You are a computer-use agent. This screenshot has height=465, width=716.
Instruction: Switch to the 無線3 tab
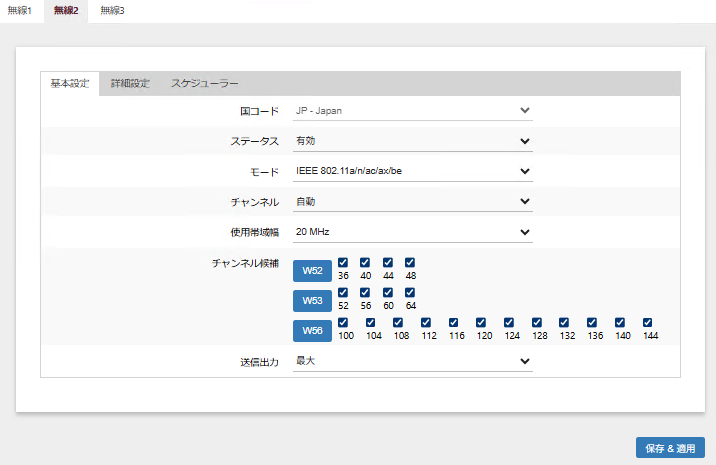pos(113,11)
